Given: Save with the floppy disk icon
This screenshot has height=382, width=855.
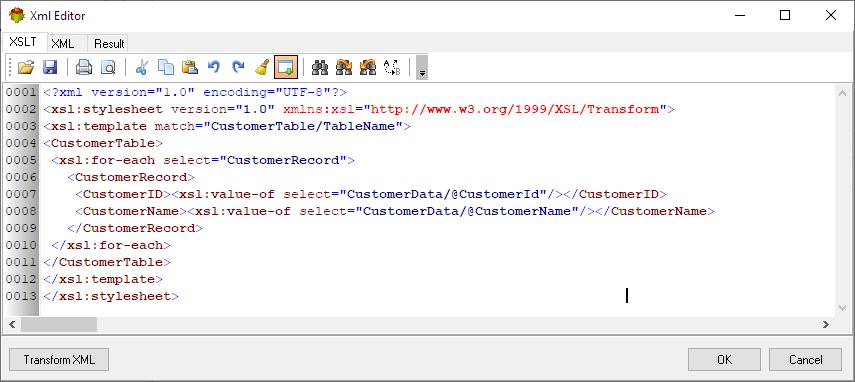Looking at the screenshot, I should (x=50, y=68).
